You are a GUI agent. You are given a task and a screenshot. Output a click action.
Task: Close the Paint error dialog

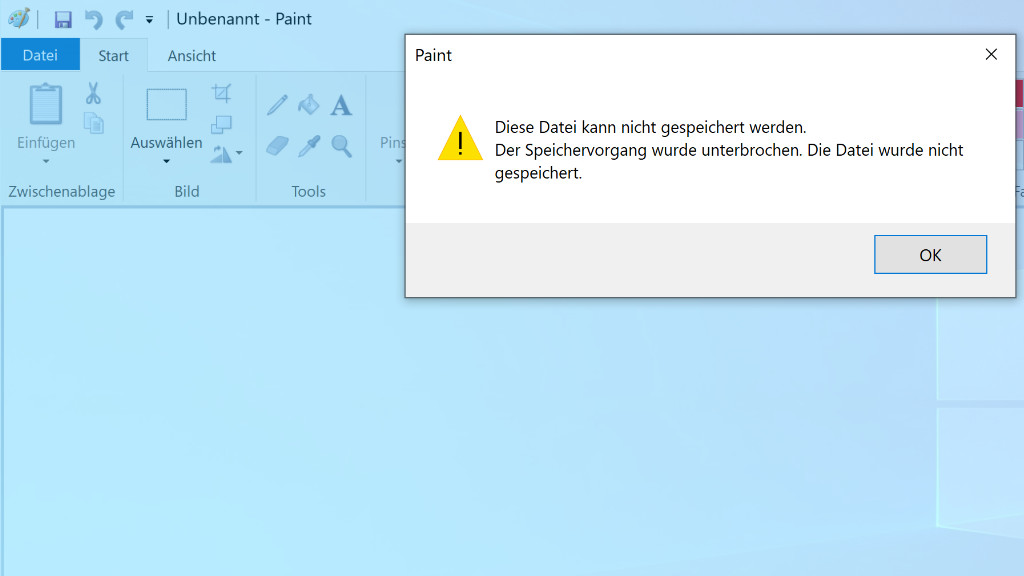coord(991,55)
